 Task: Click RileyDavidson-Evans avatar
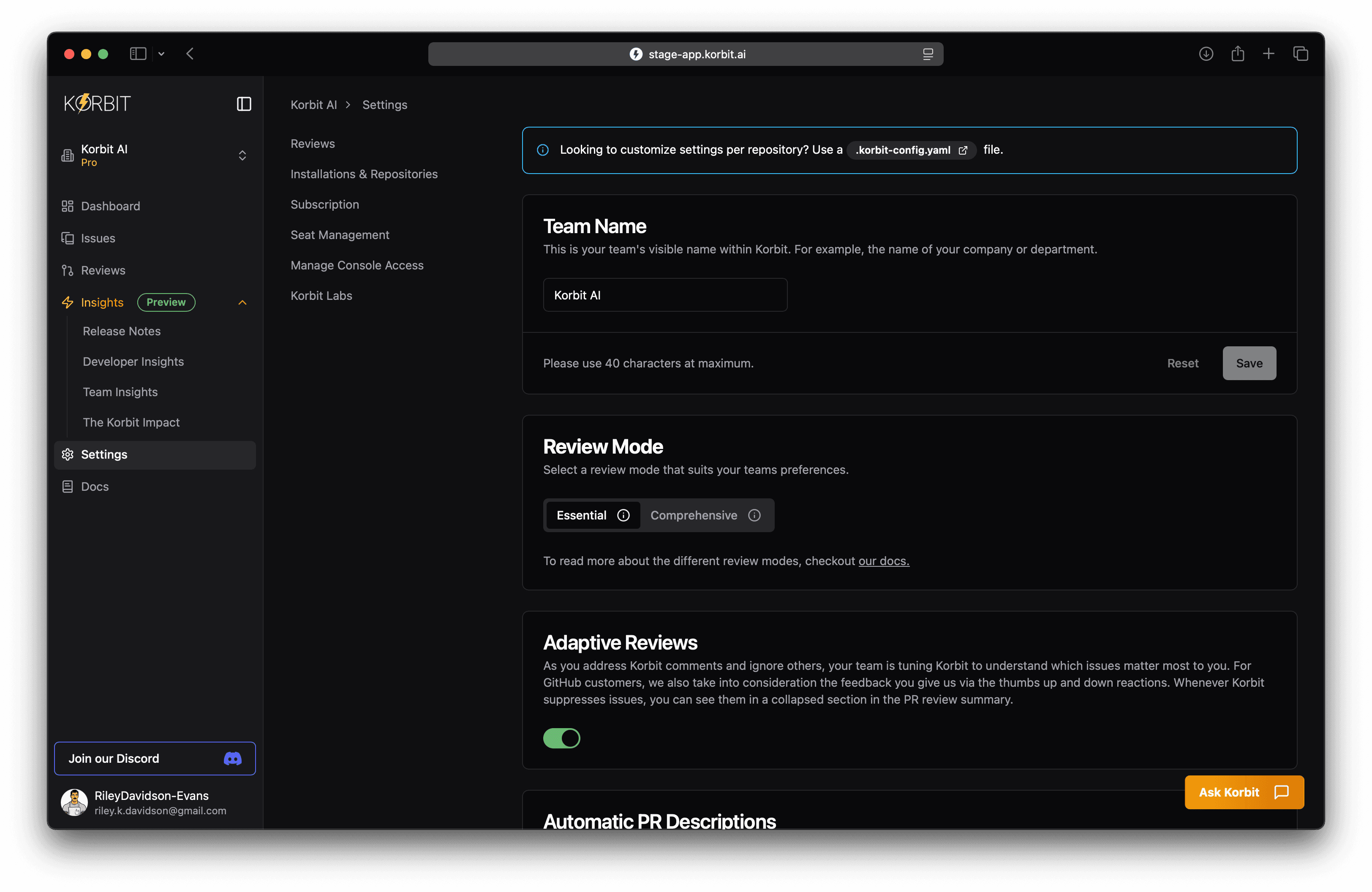pos(74,802)
